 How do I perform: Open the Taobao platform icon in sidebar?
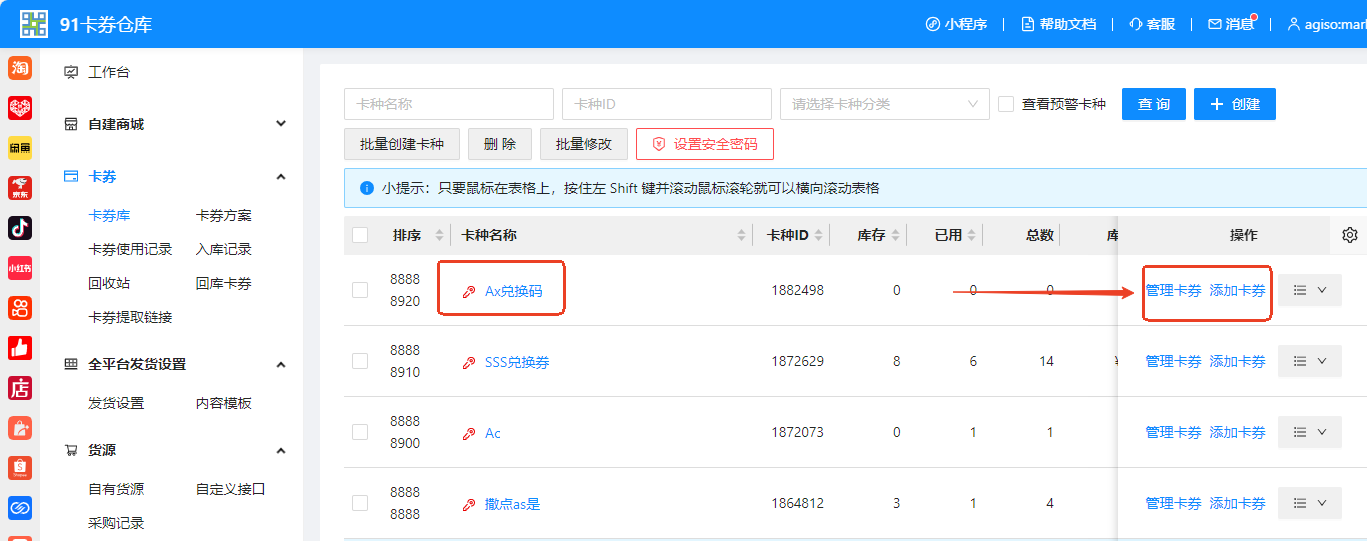(x=20, y=68)
